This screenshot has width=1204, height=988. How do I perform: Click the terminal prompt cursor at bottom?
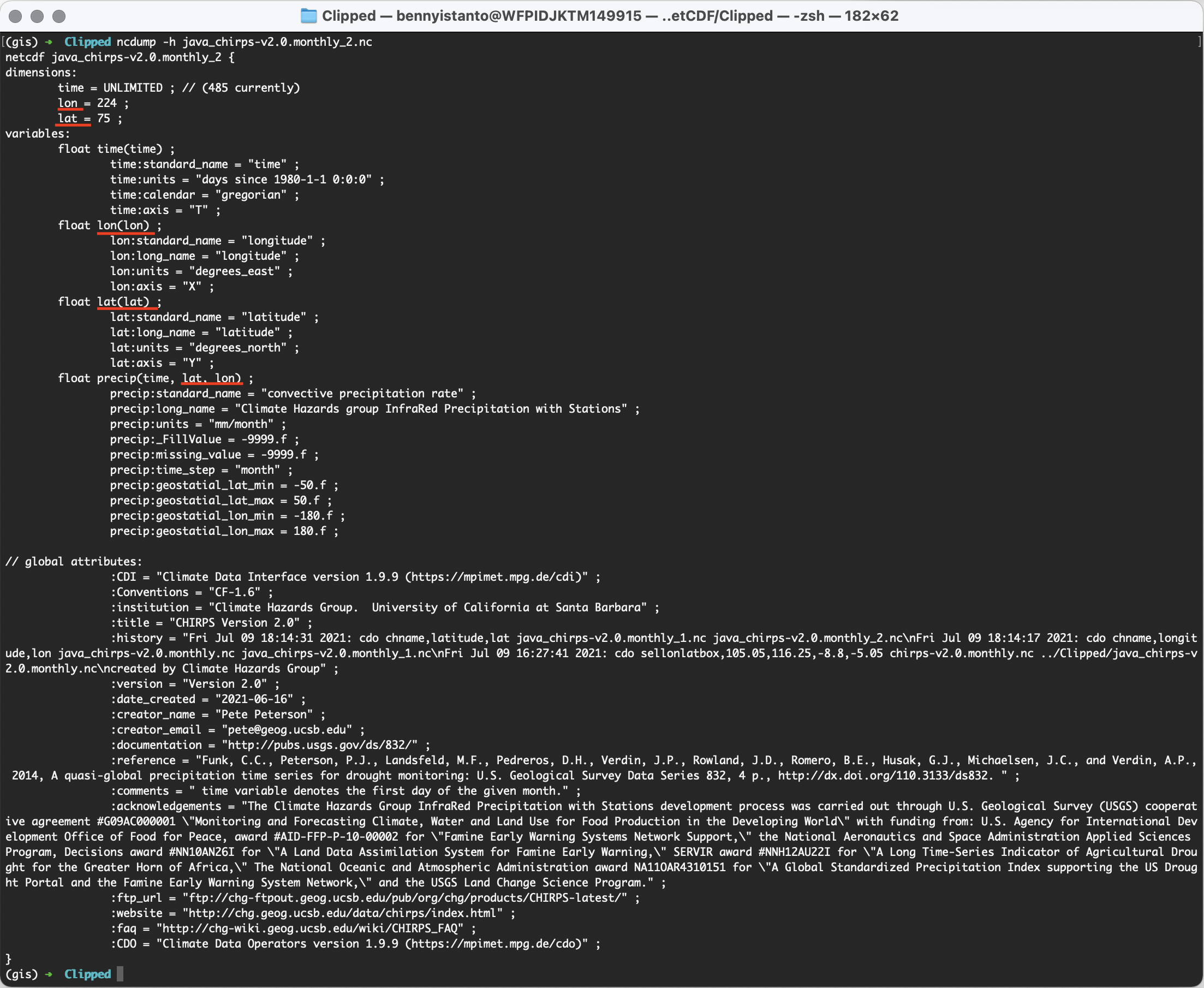[120, 974]
